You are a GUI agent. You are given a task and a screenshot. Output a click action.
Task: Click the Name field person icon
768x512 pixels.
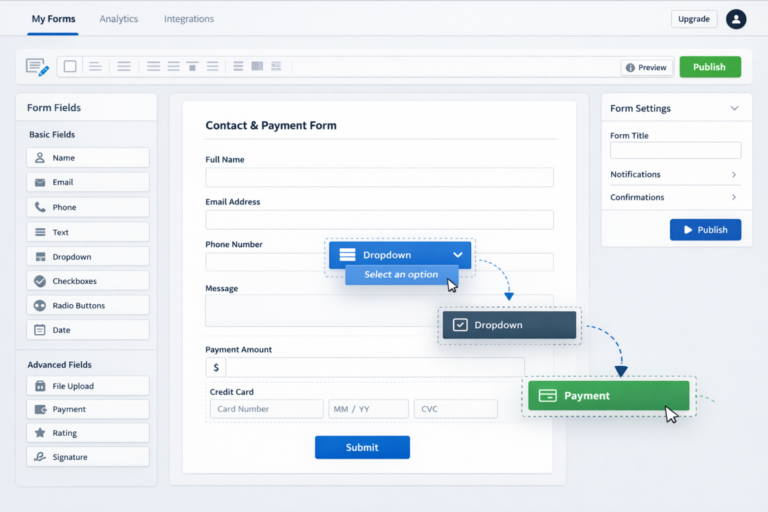pos(40,158)
